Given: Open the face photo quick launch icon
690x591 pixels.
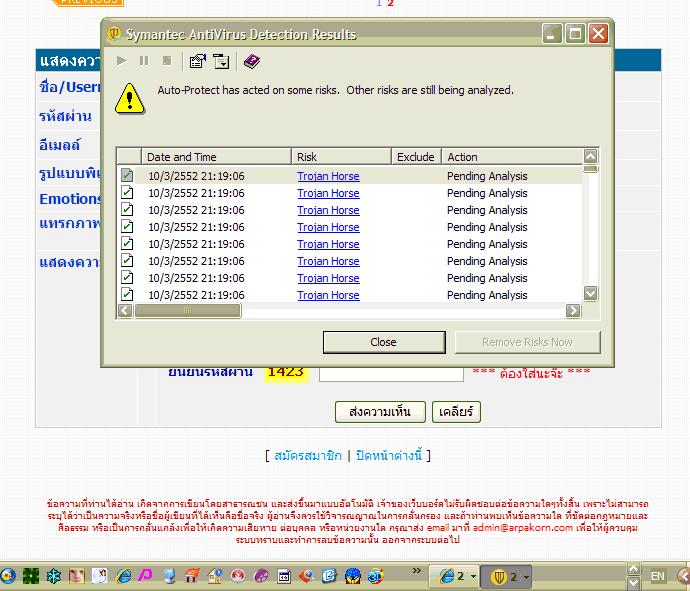Looking at the screenshot, I should (77, 576).
